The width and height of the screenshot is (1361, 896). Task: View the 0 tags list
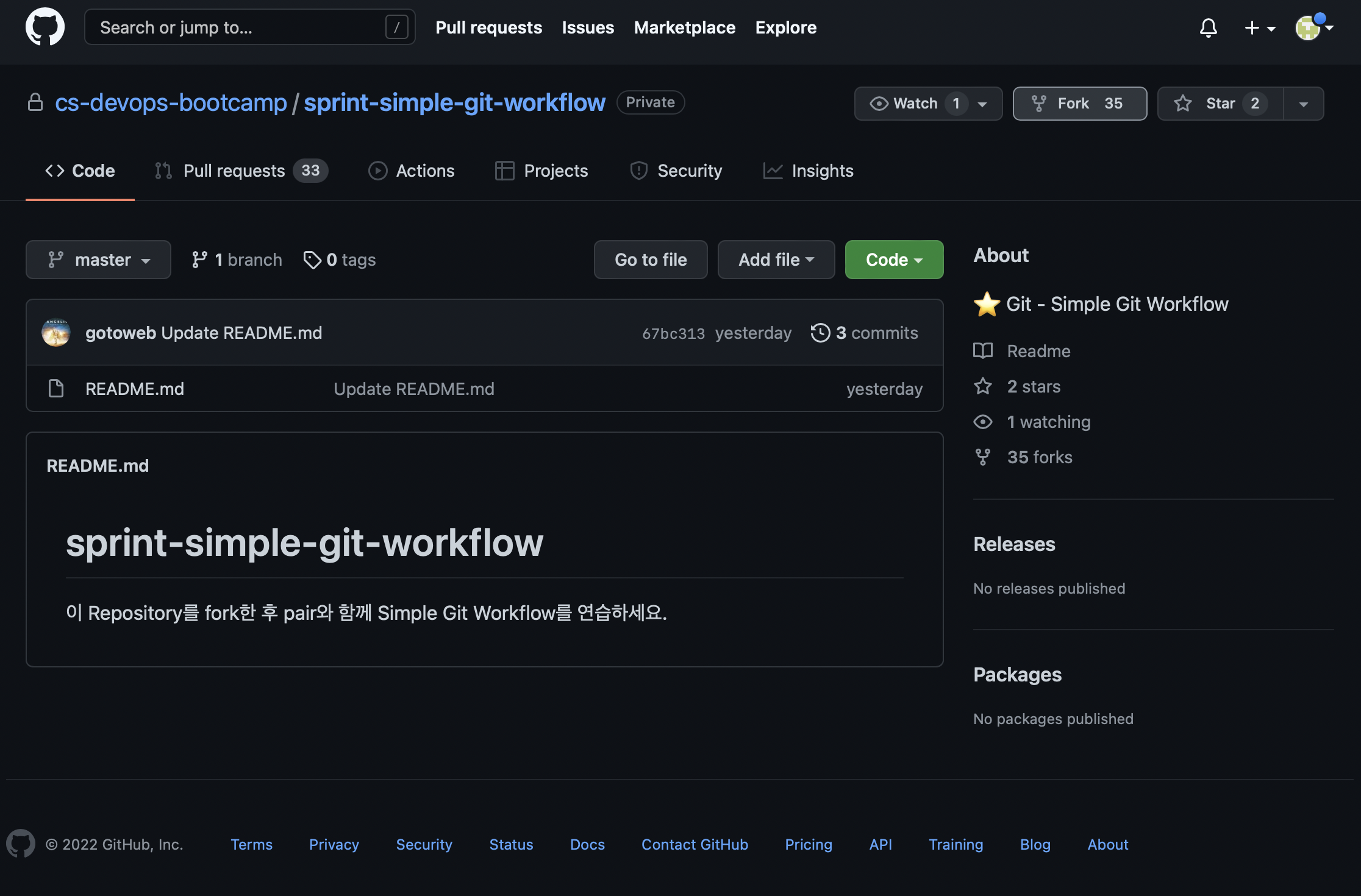coord(340,260)
